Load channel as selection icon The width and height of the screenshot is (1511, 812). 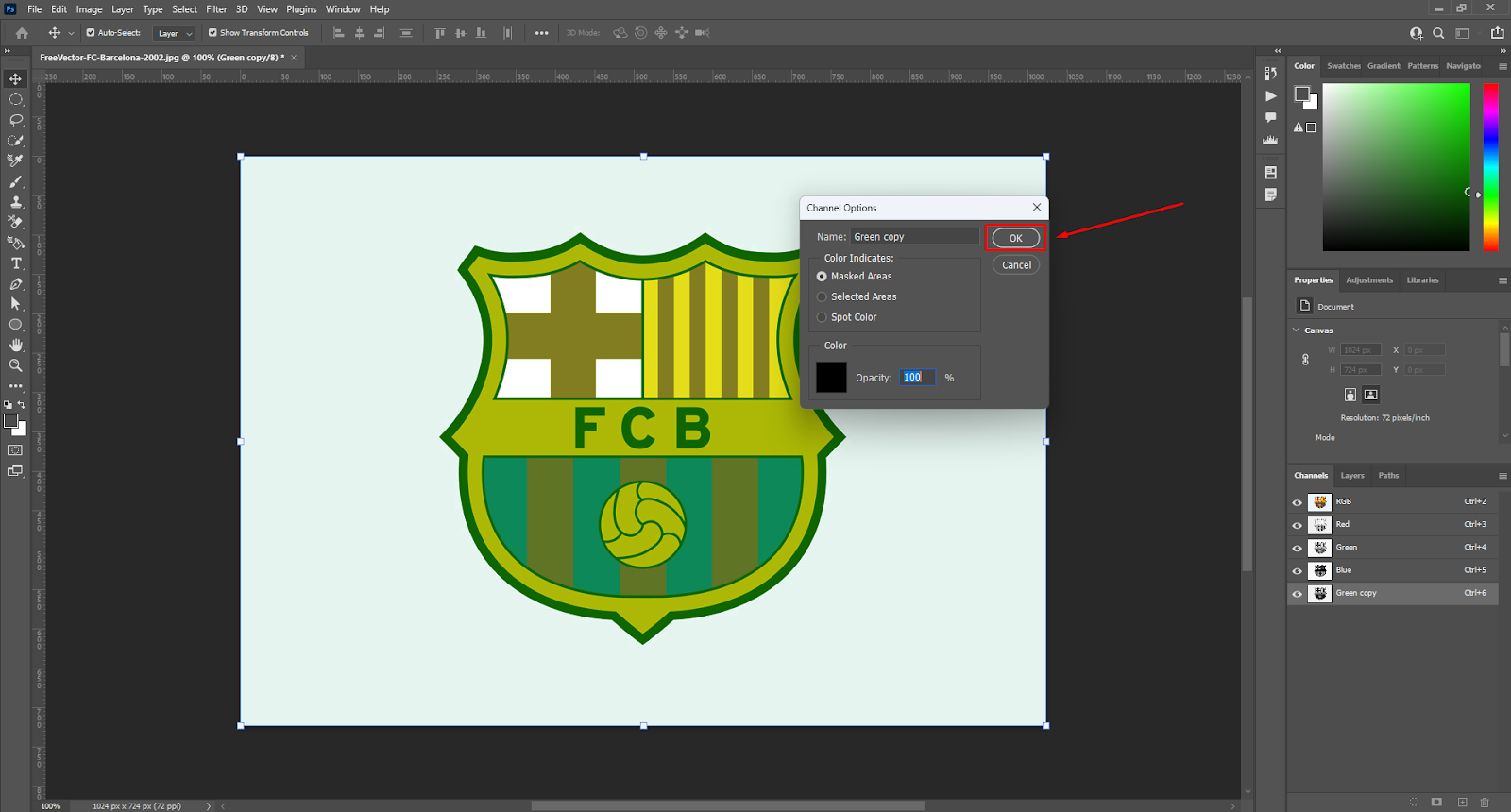point(1414,803)
